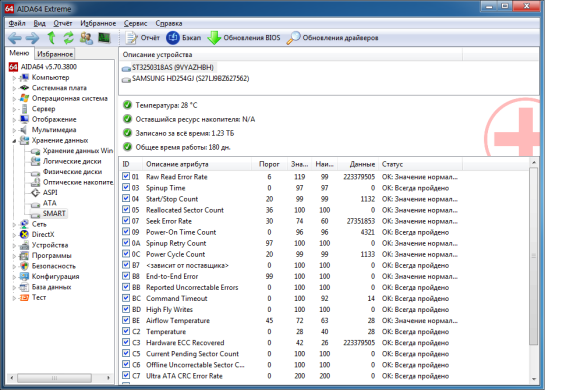Open the Сервис menu
This screenshot has height=390, width=587.
click(x=135, y=23)
